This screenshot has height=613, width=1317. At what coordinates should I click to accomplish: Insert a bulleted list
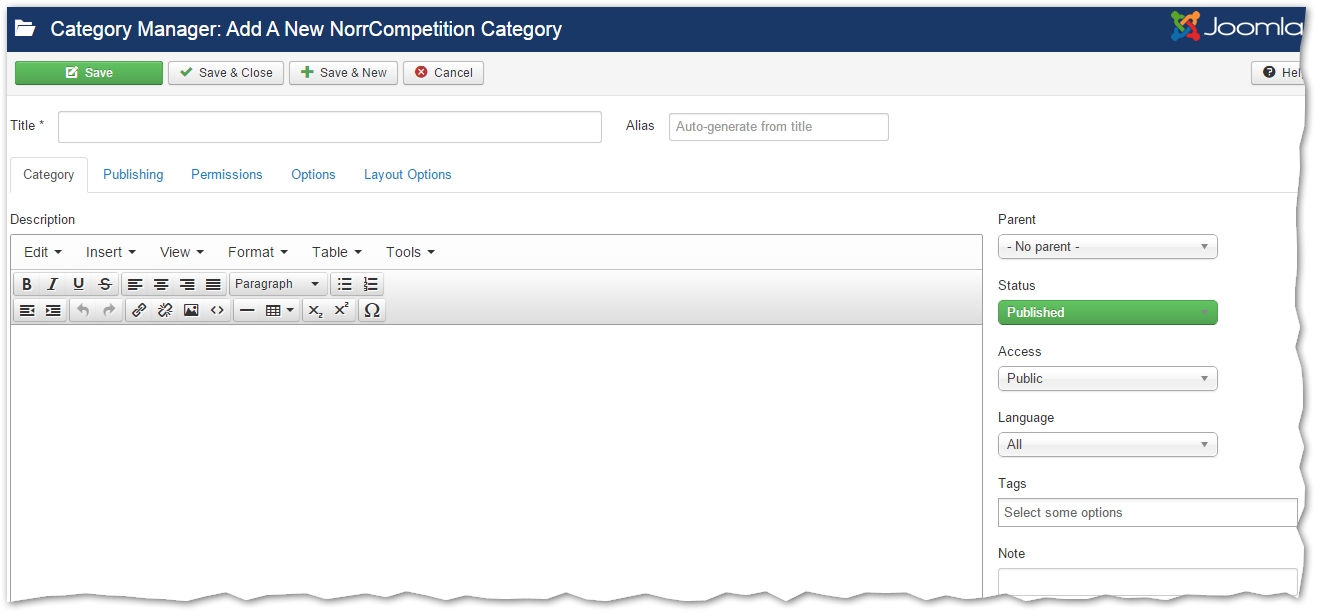(345, 284)
